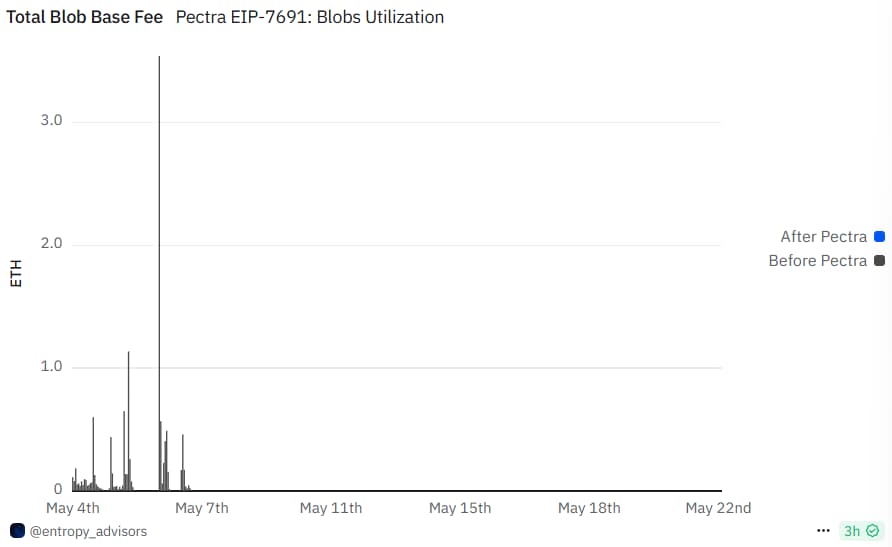This screenshot has width=892, height=547.
Task: Open the three-dots options menu
Action: pyautogui.click(x=824, y=530)
